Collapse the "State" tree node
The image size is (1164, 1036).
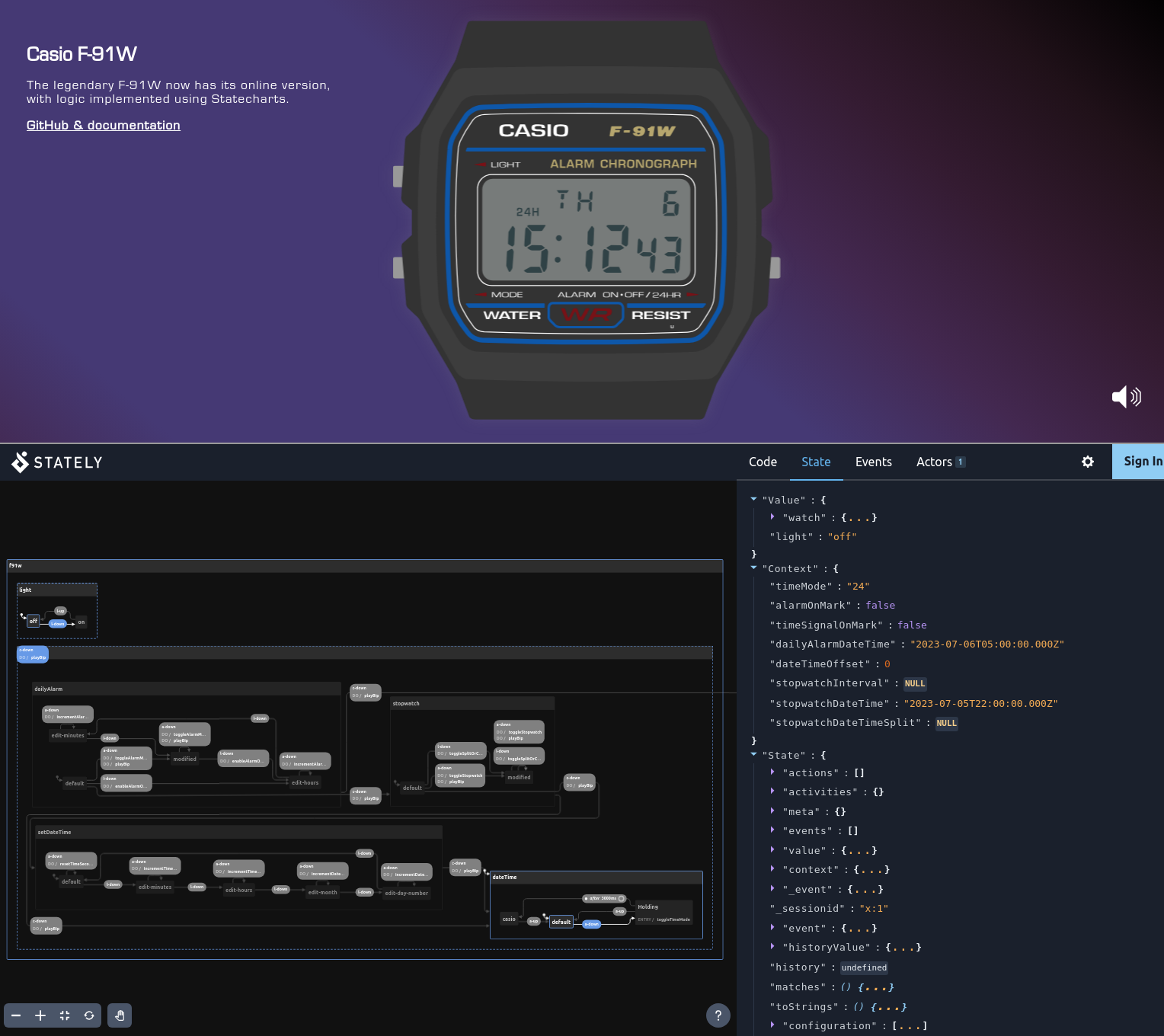(x=753, y=755)
